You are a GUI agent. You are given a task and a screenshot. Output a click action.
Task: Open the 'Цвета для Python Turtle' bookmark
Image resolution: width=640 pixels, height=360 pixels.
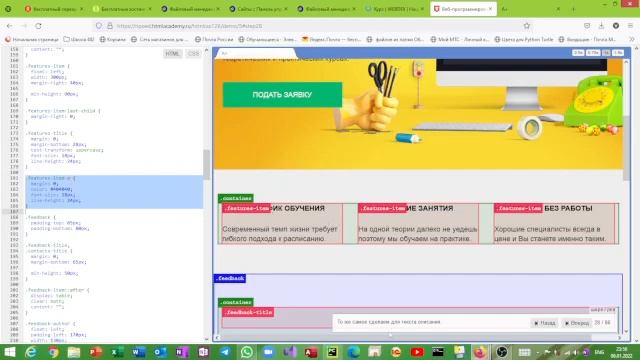pos(524,40)
